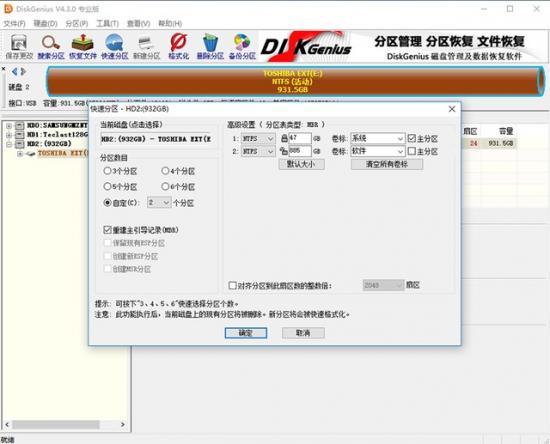Click the Cancel (取消) button
This screenshot has width=550, height=444.
303,333
